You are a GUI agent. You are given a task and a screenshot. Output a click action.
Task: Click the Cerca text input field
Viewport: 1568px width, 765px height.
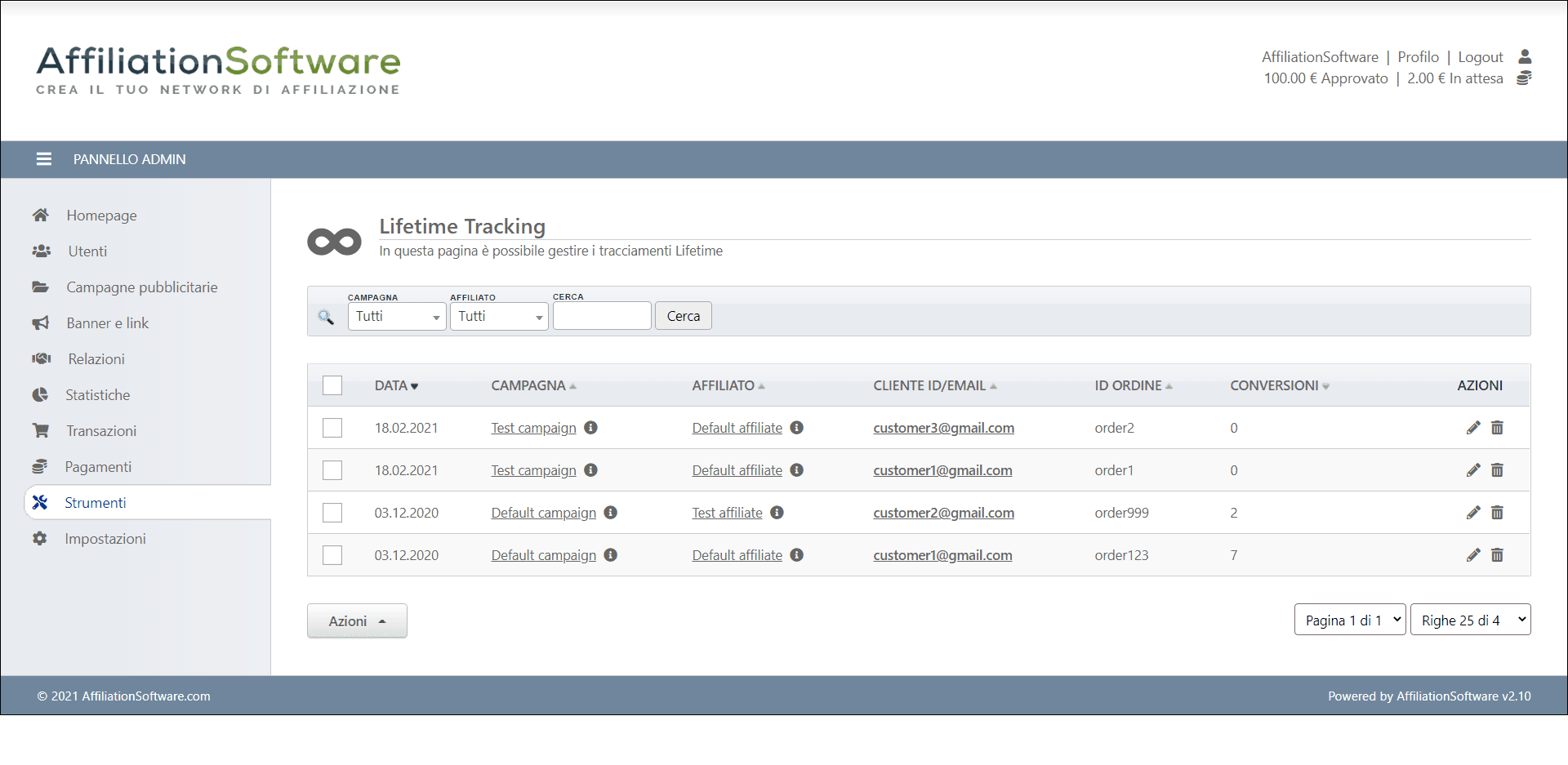point(602,316)
